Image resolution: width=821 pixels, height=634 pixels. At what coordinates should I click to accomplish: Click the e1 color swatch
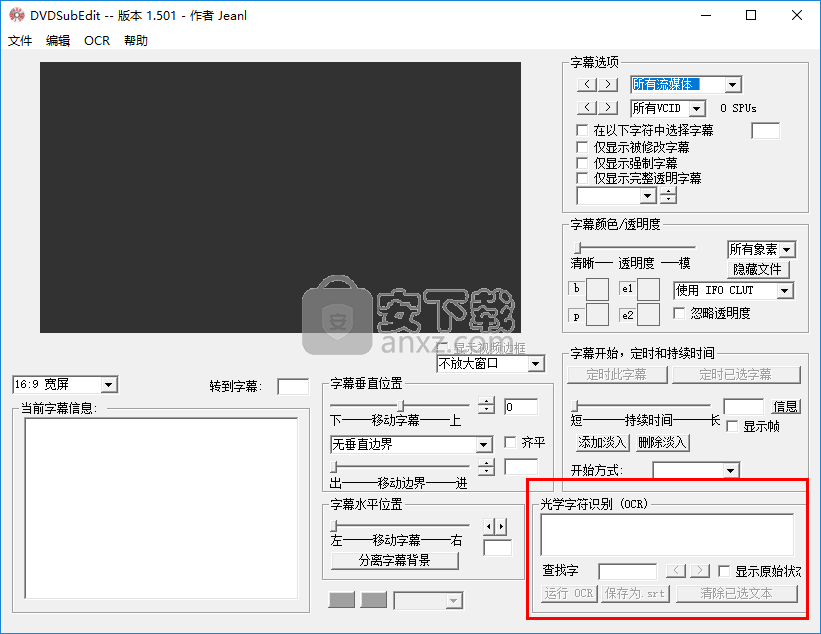pyautogui.click(x=648, y=290)
